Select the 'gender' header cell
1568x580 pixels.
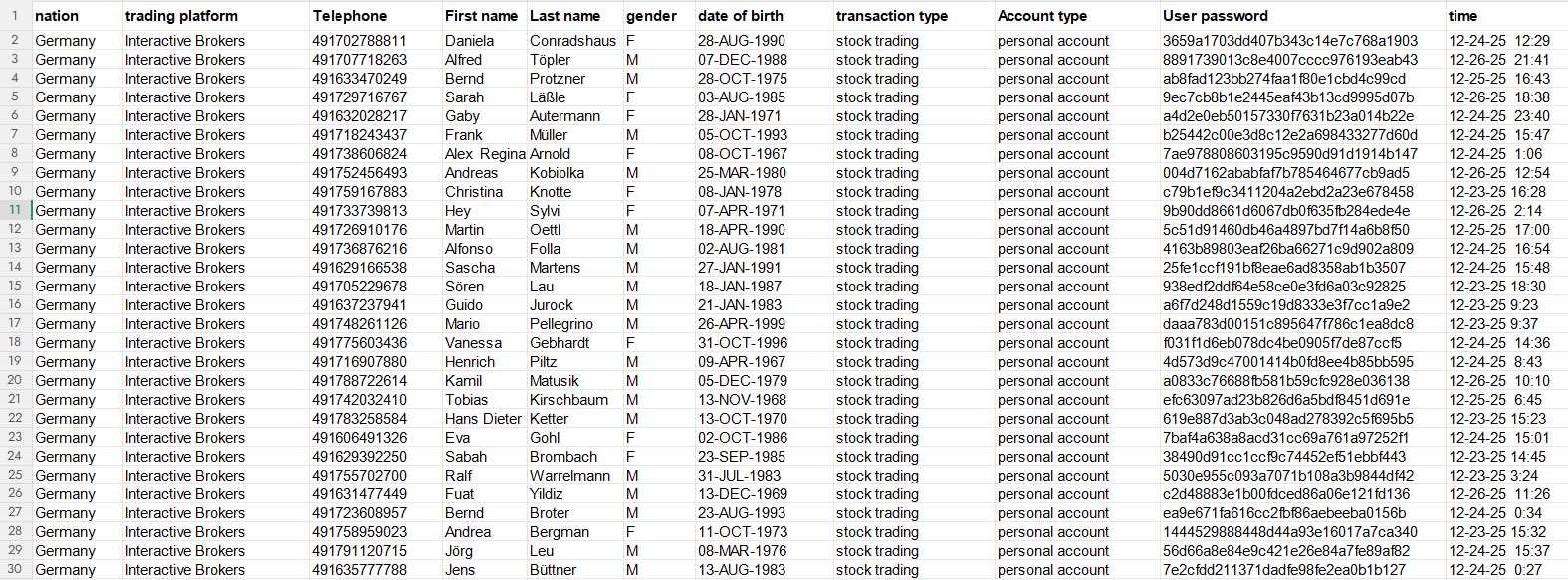pyautogui.click(x=658, y=16)
